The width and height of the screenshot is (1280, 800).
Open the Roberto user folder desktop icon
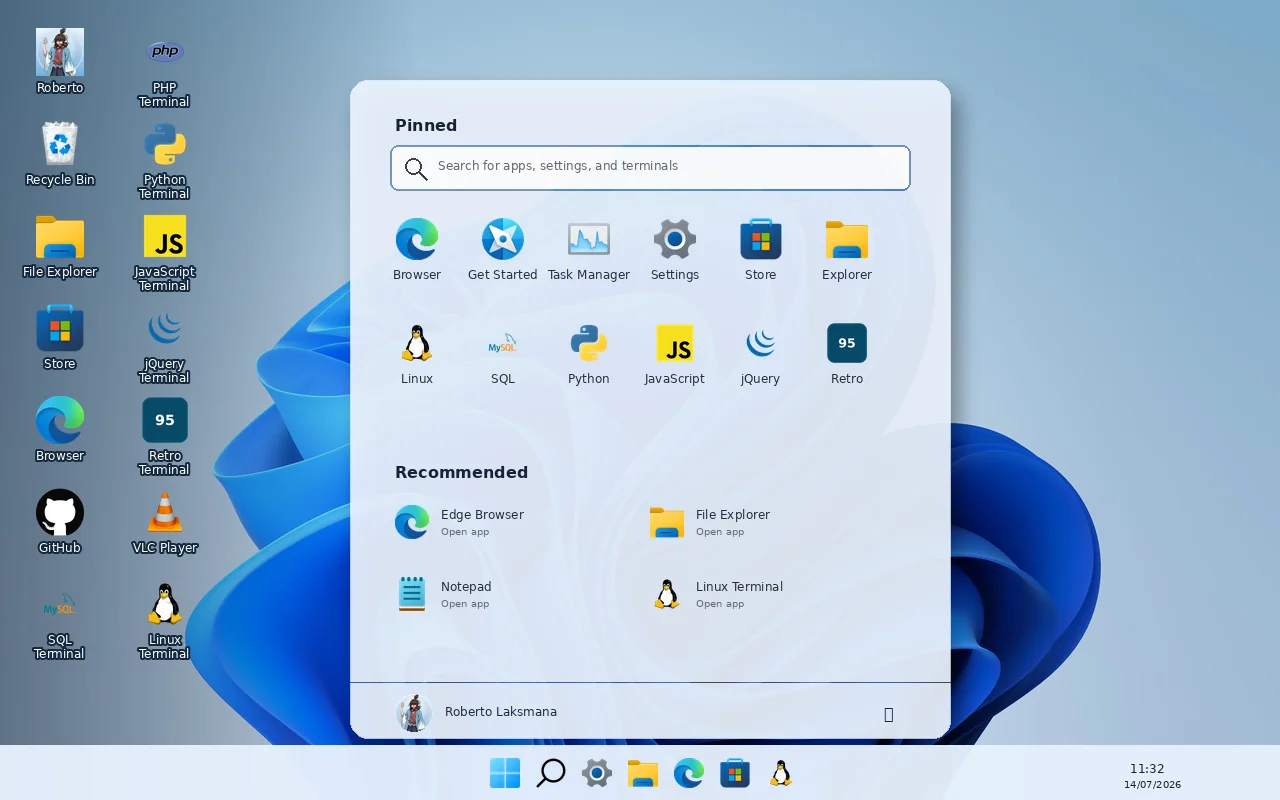60,61
